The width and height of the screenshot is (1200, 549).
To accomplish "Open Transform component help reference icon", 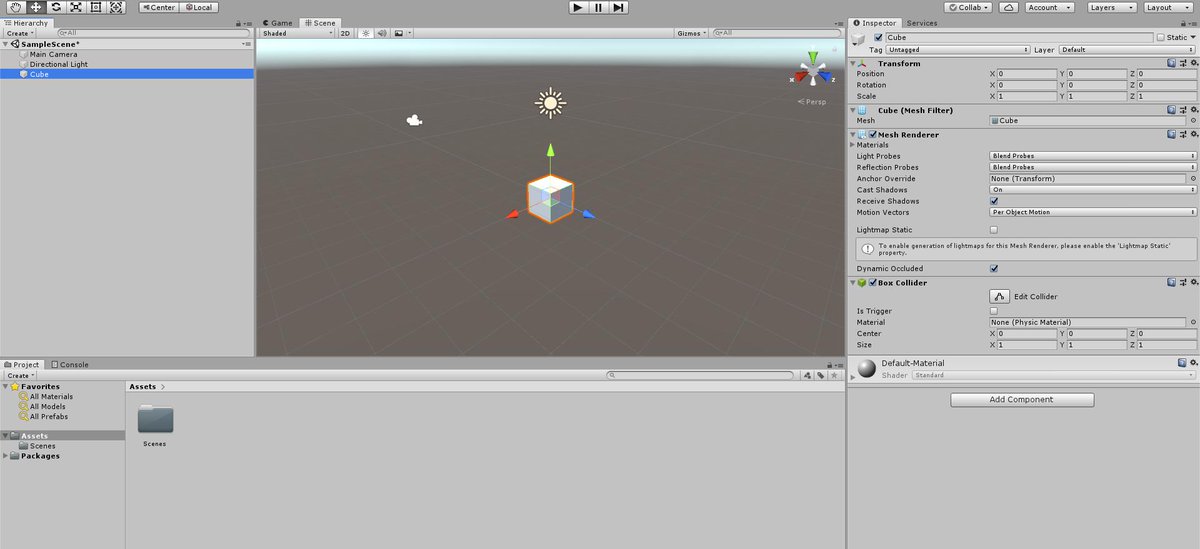I will (1171, 63).
